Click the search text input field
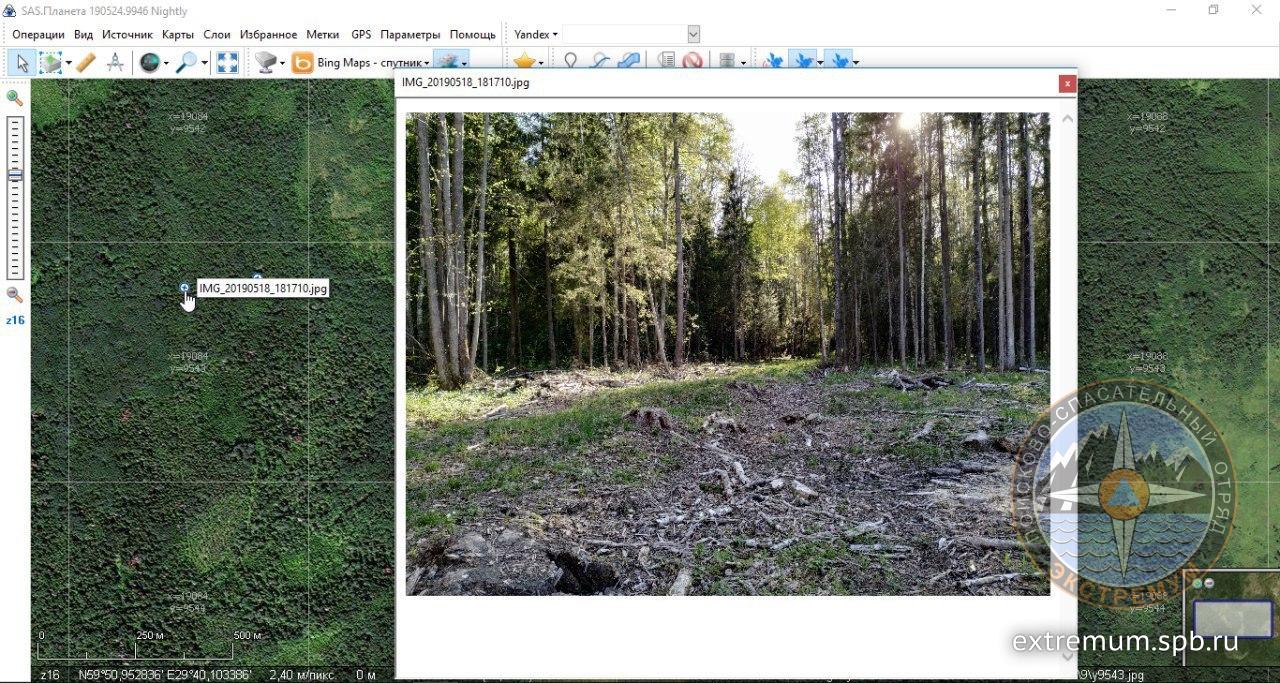 coord(624,34)
